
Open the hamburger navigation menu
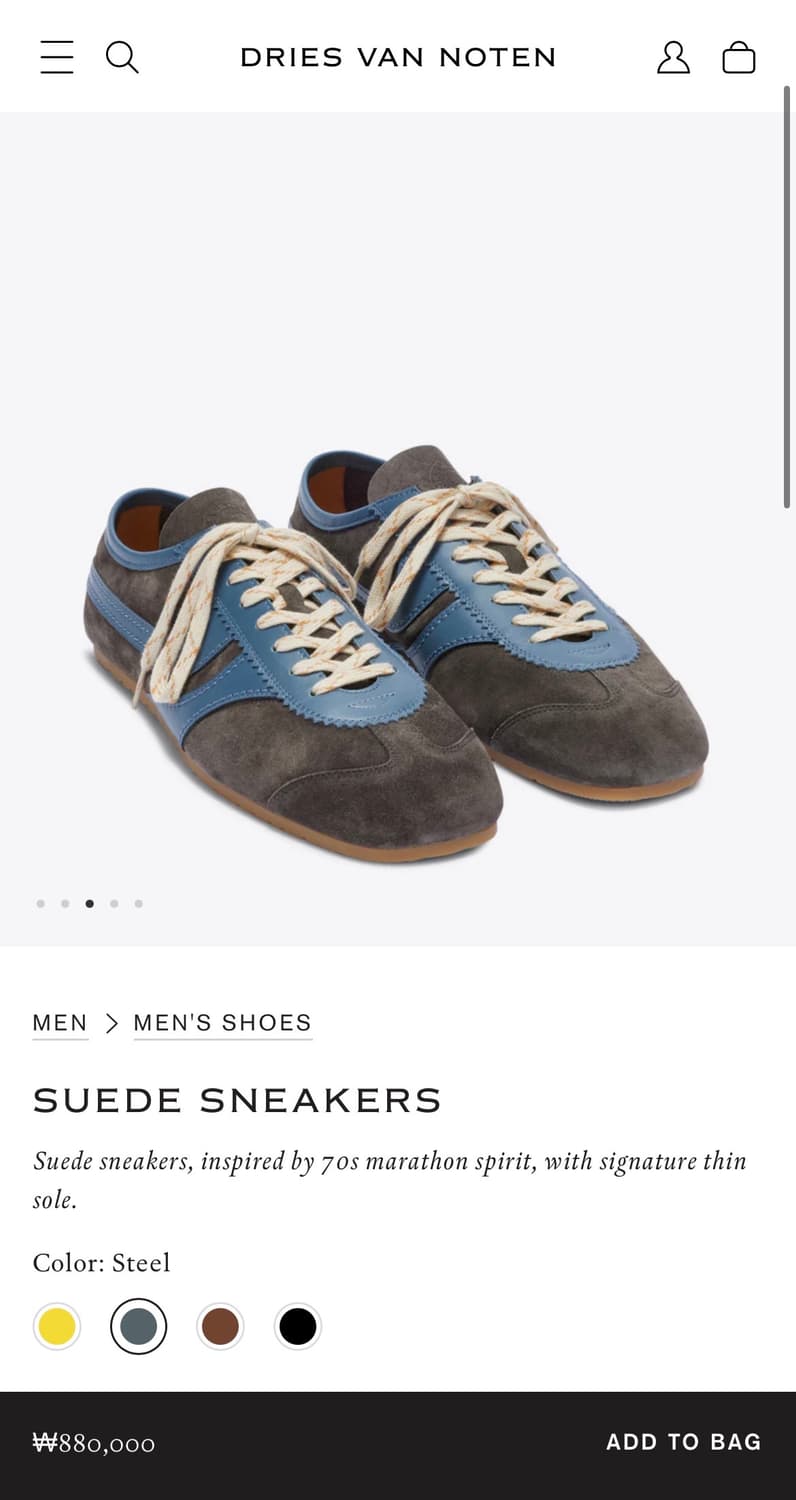pyautogui.click(x=57, y=57)
